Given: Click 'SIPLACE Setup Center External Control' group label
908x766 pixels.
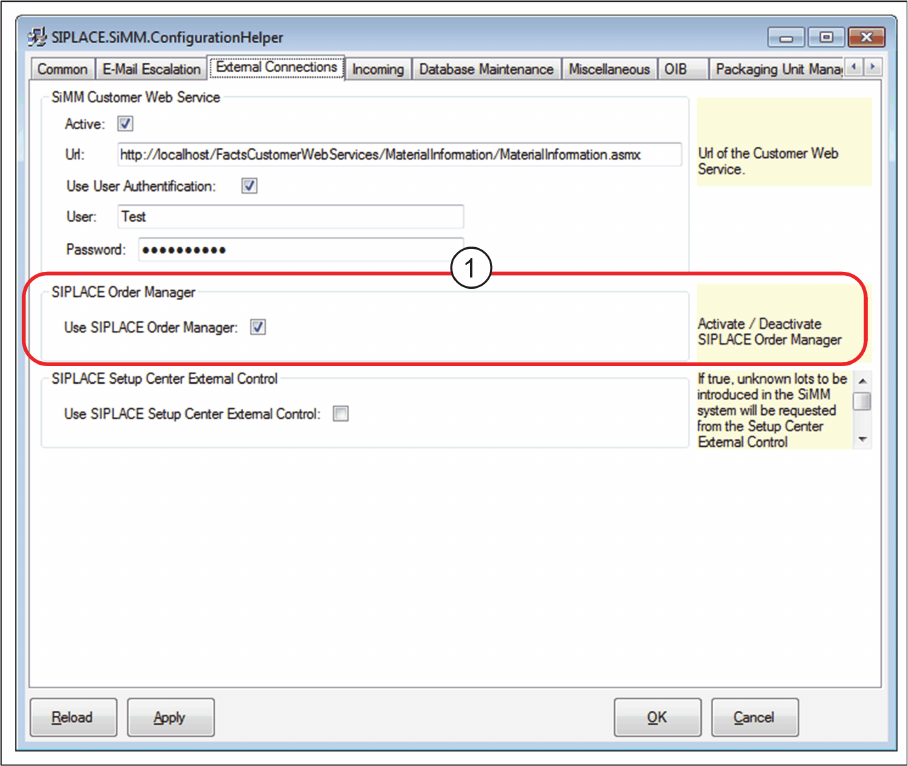Looking at the screenshot, I should coord(164,379).
